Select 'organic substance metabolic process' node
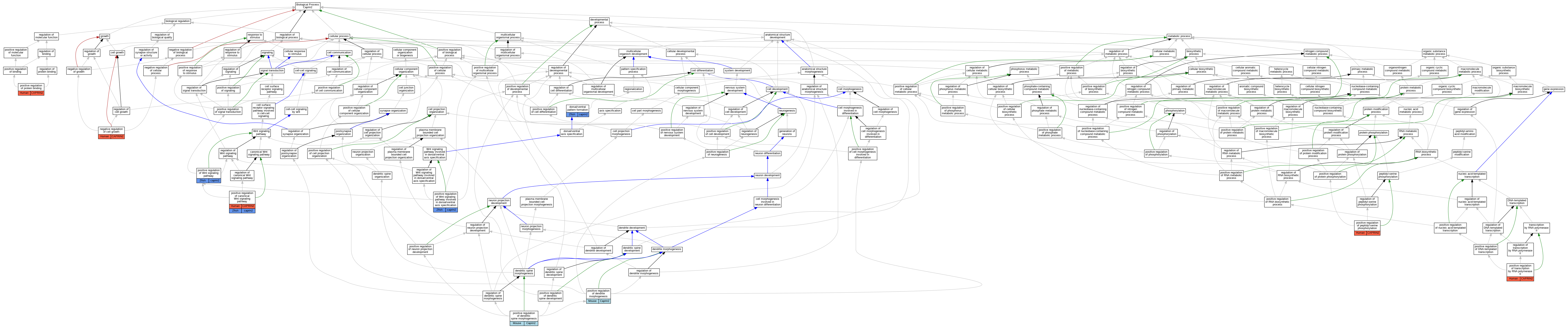 coord(1434,53)
